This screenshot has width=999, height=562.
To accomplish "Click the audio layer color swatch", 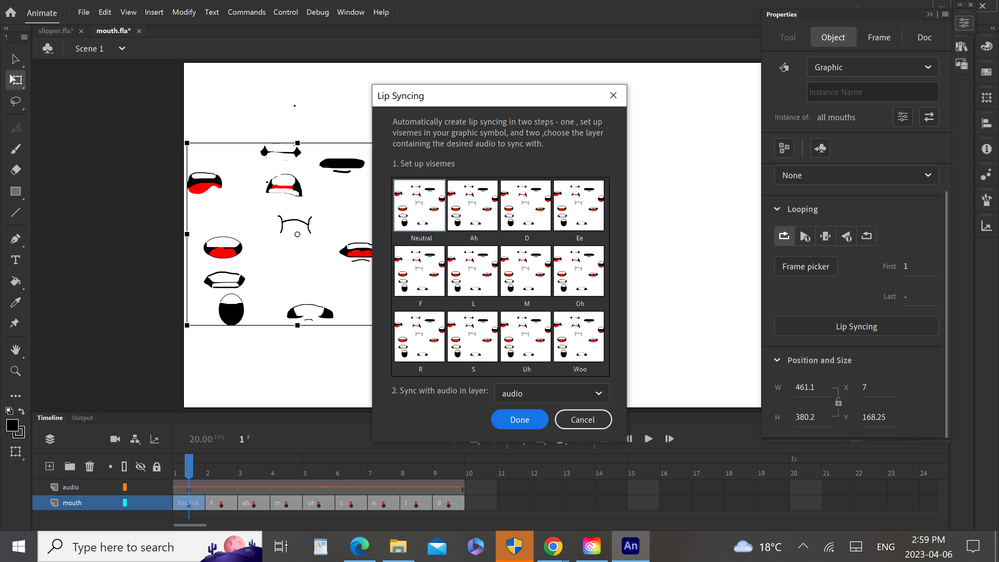I will pyautogui.click(x=125, y=487).
